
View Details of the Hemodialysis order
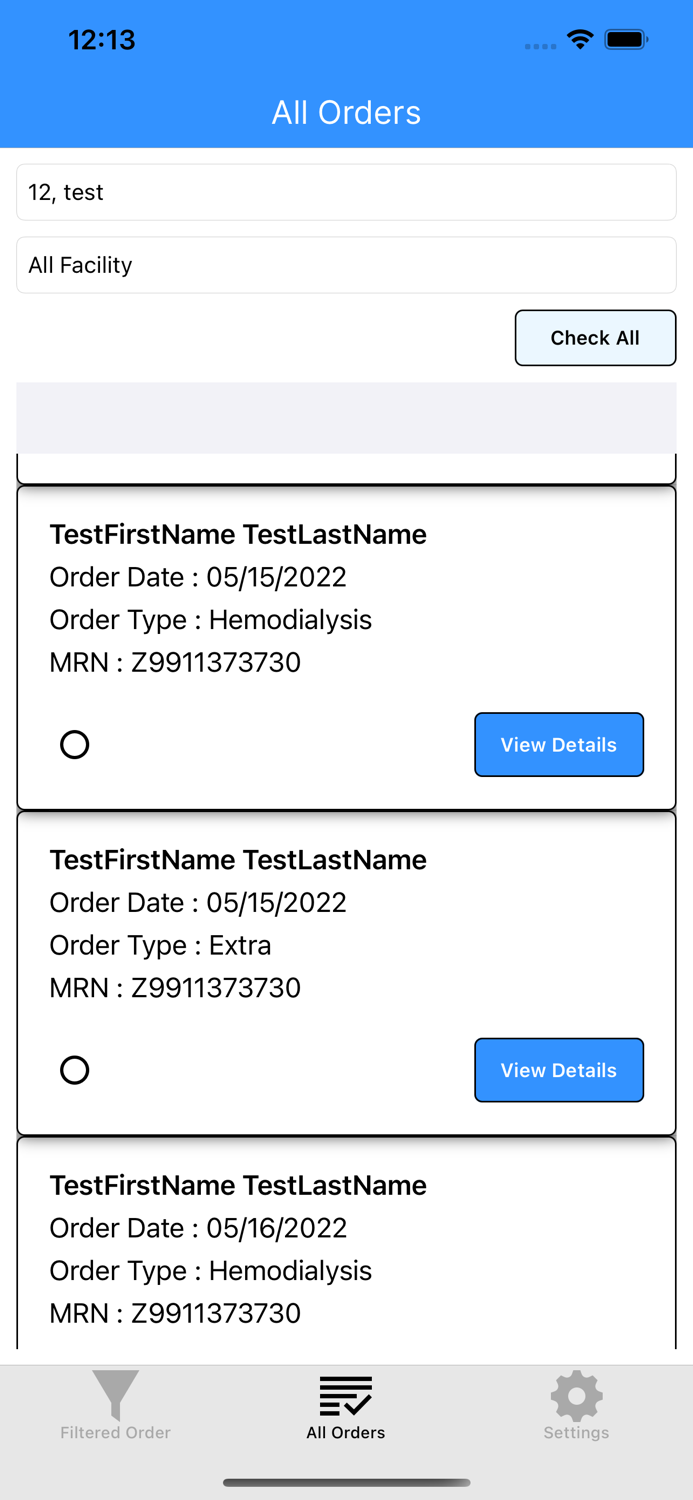[559, 744]
